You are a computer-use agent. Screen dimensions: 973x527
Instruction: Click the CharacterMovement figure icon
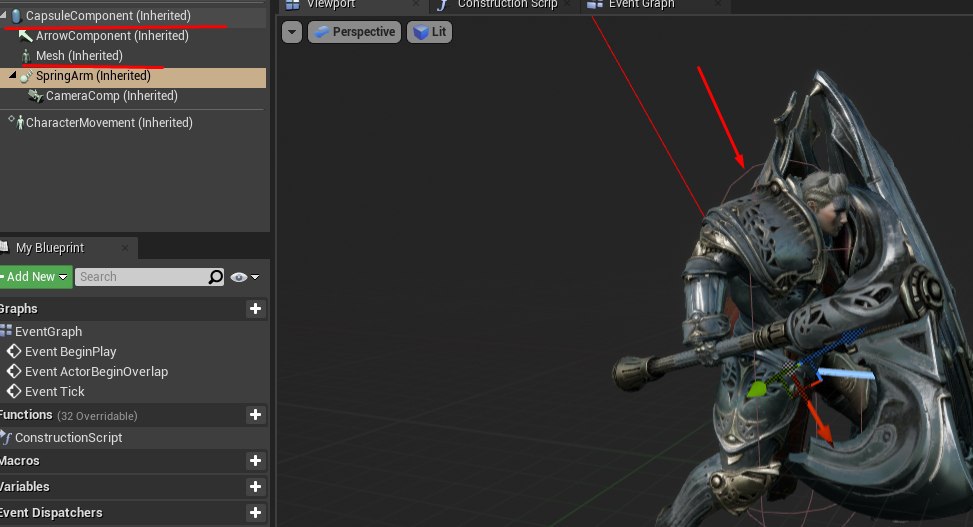[20, 122]
